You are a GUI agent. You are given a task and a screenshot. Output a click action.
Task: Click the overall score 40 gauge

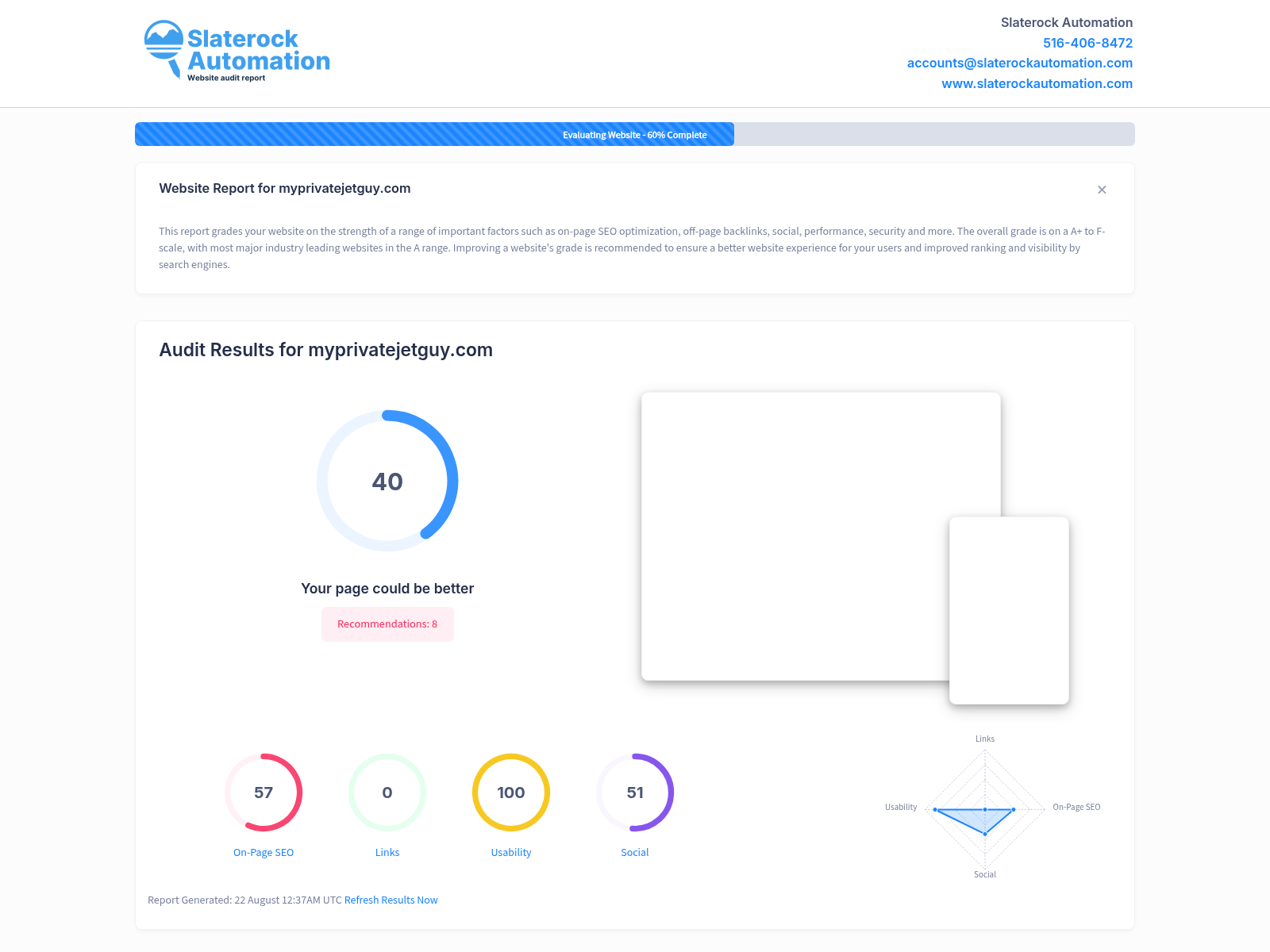coord(387,481)
